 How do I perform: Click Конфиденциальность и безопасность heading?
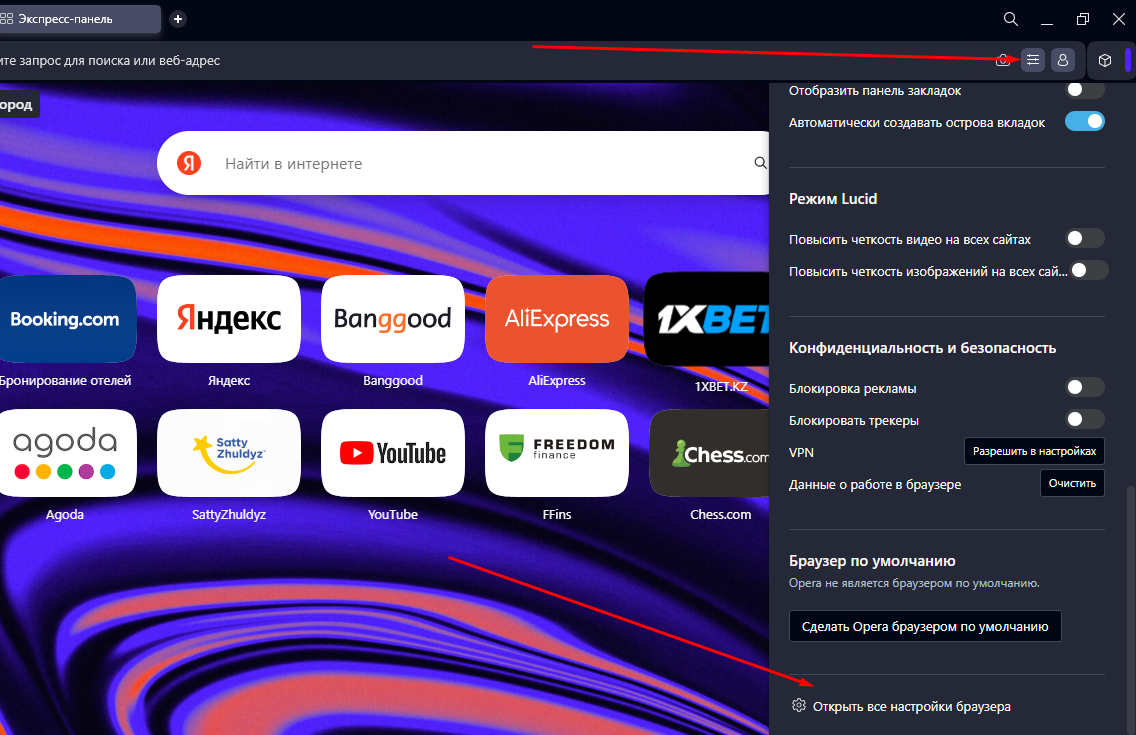pyautogui.click(x=922, y=348)
